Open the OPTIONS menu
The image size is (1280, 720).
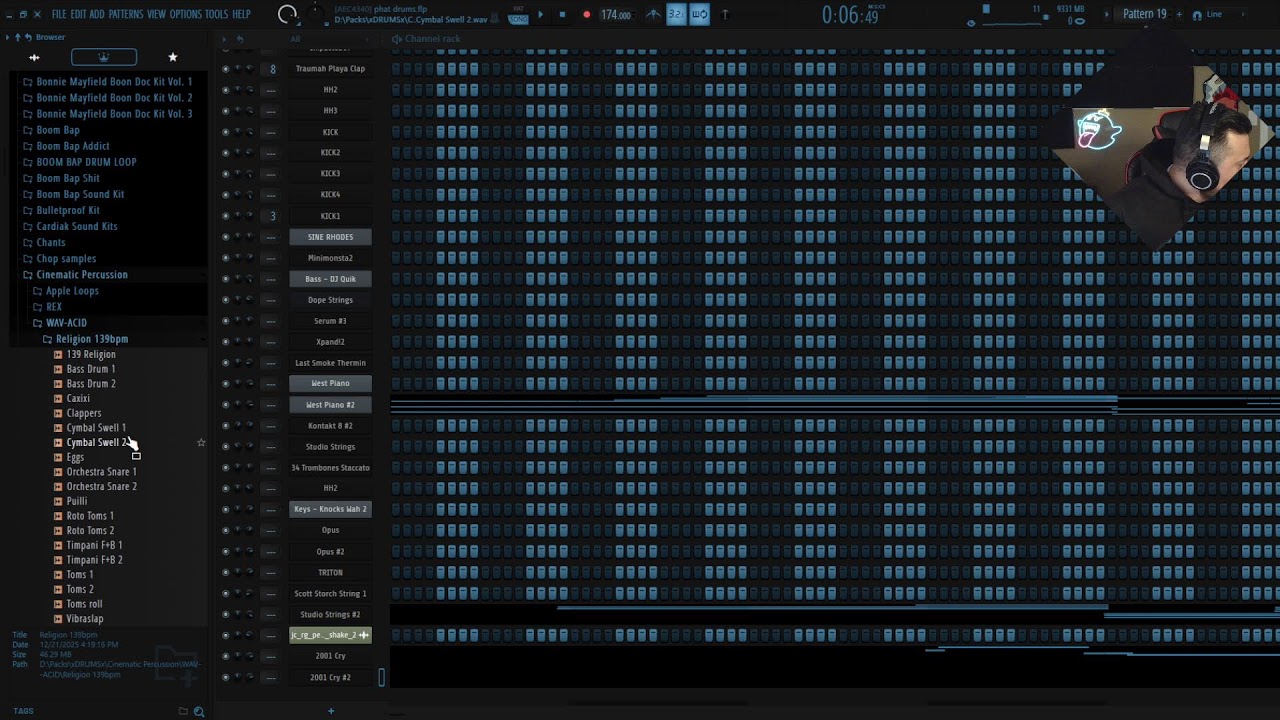coord(186,14)
